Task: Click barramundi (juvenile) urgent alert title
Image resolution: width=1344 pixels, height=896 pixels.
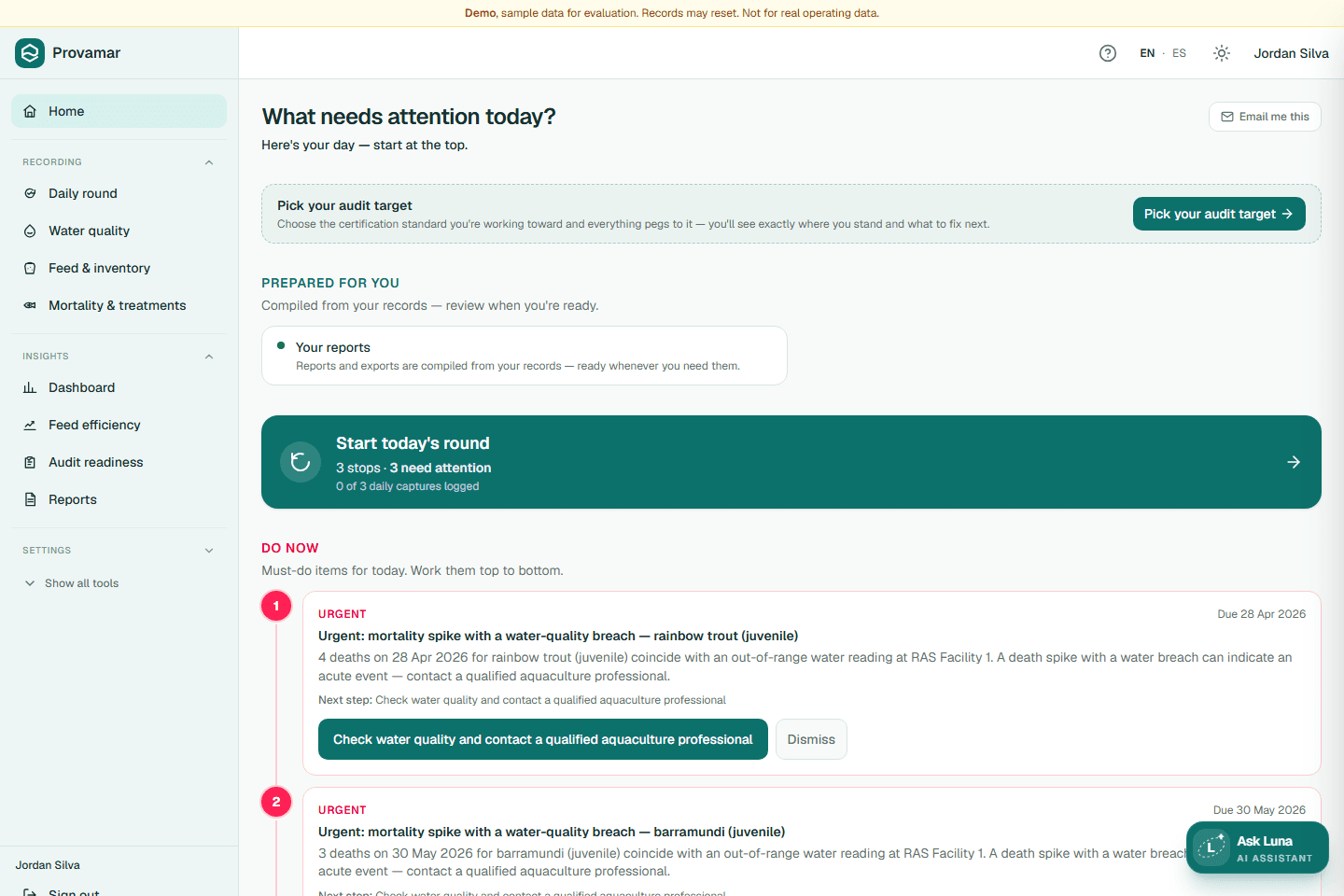Action: pos(552,832)
